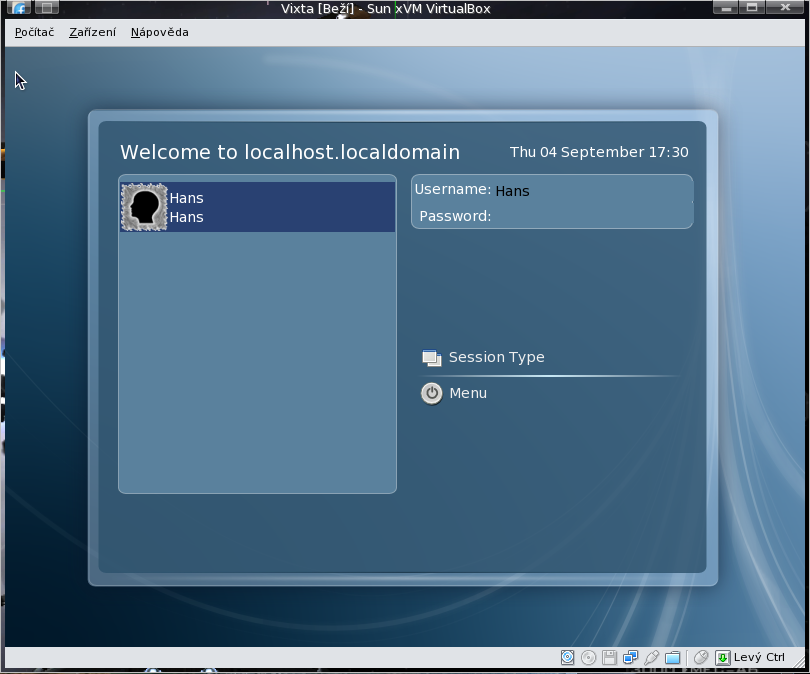
Task: Click the Fedora window menu icon in title bar
Action: [x=19, y=7]
